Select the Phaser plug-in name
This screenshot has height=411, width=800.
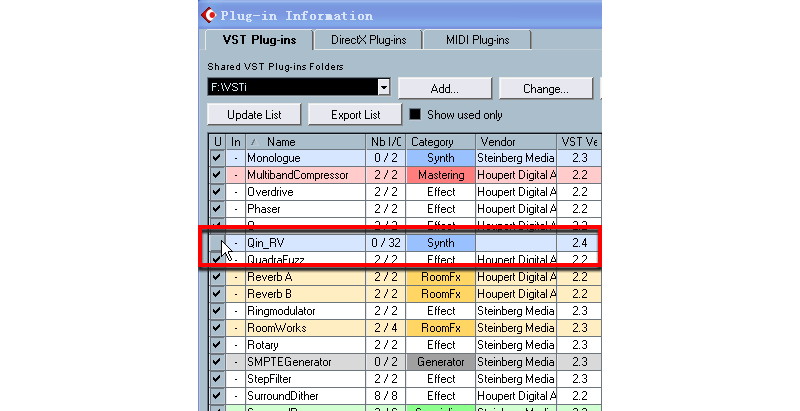[264, 209]
